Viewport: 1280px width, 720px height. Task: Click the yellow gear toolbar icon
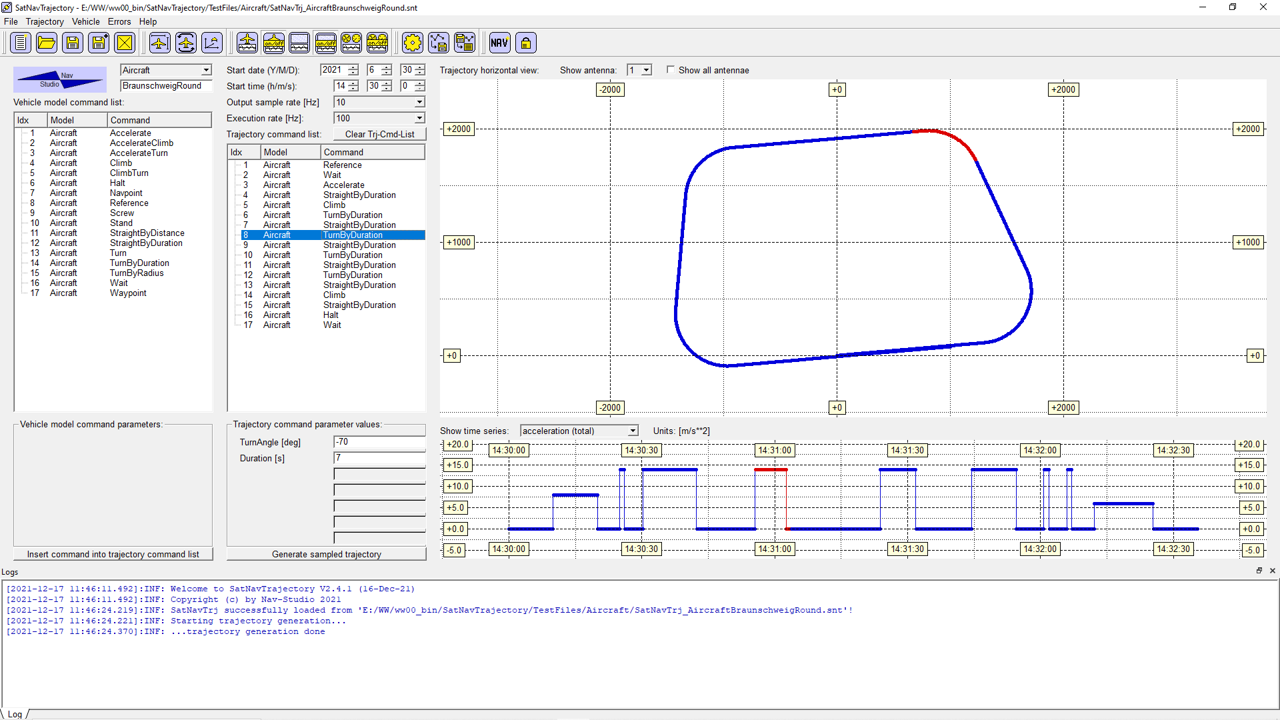tap(412, 42)
